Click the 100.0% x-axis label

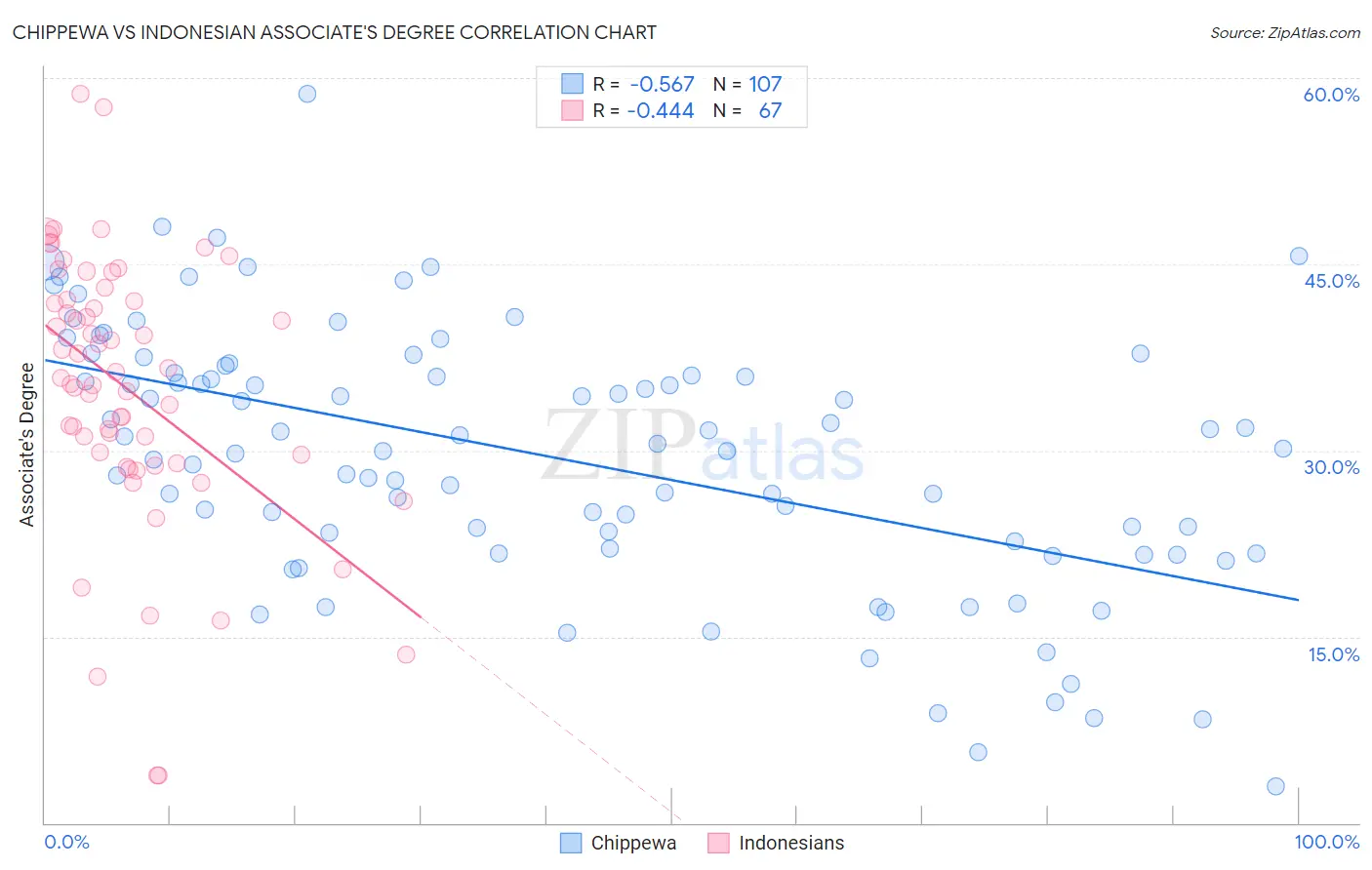pyautogui.click(x=1327, y=842)
